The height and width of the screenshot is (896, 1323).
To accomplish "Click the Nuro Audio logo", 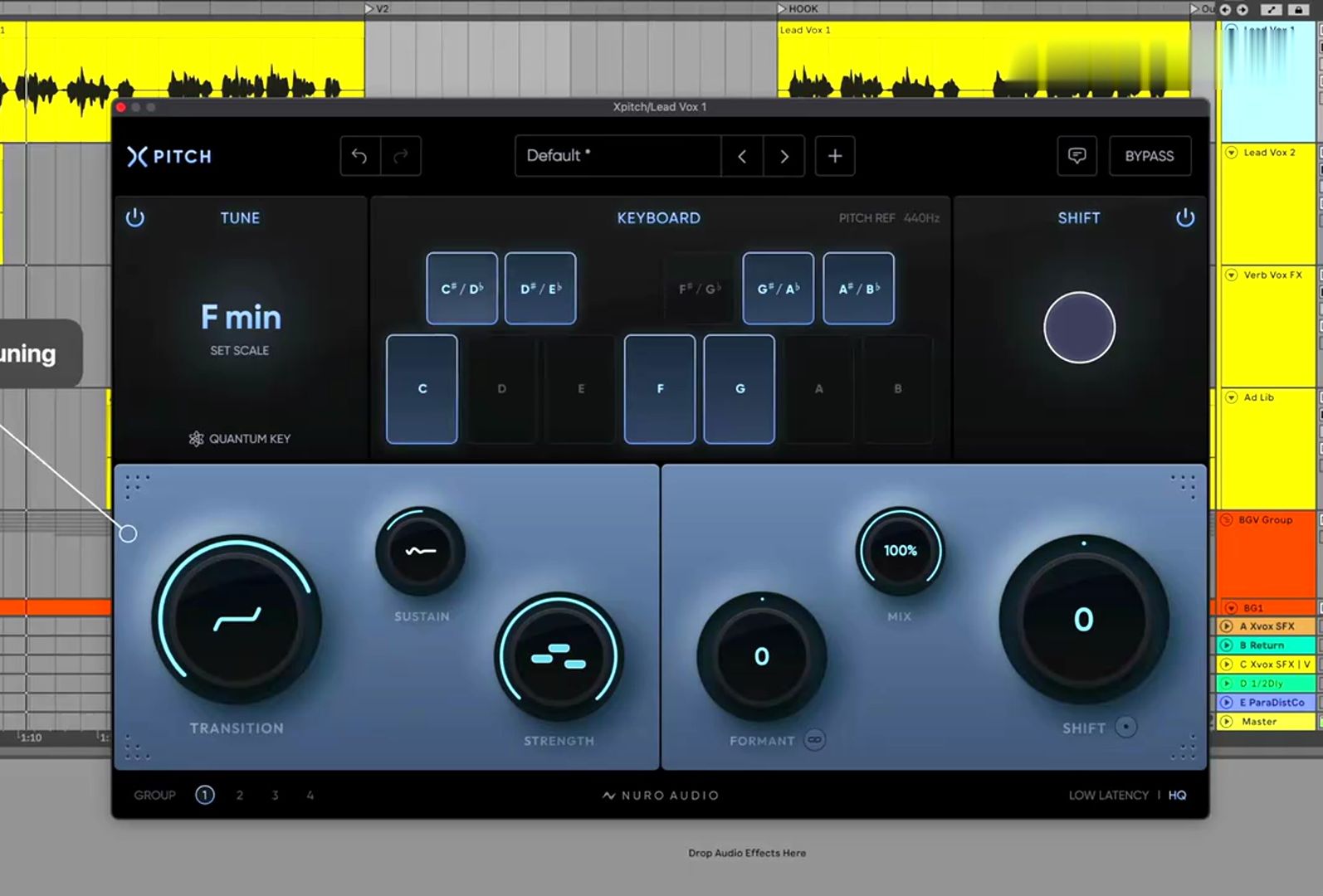I will click(661, 795).
